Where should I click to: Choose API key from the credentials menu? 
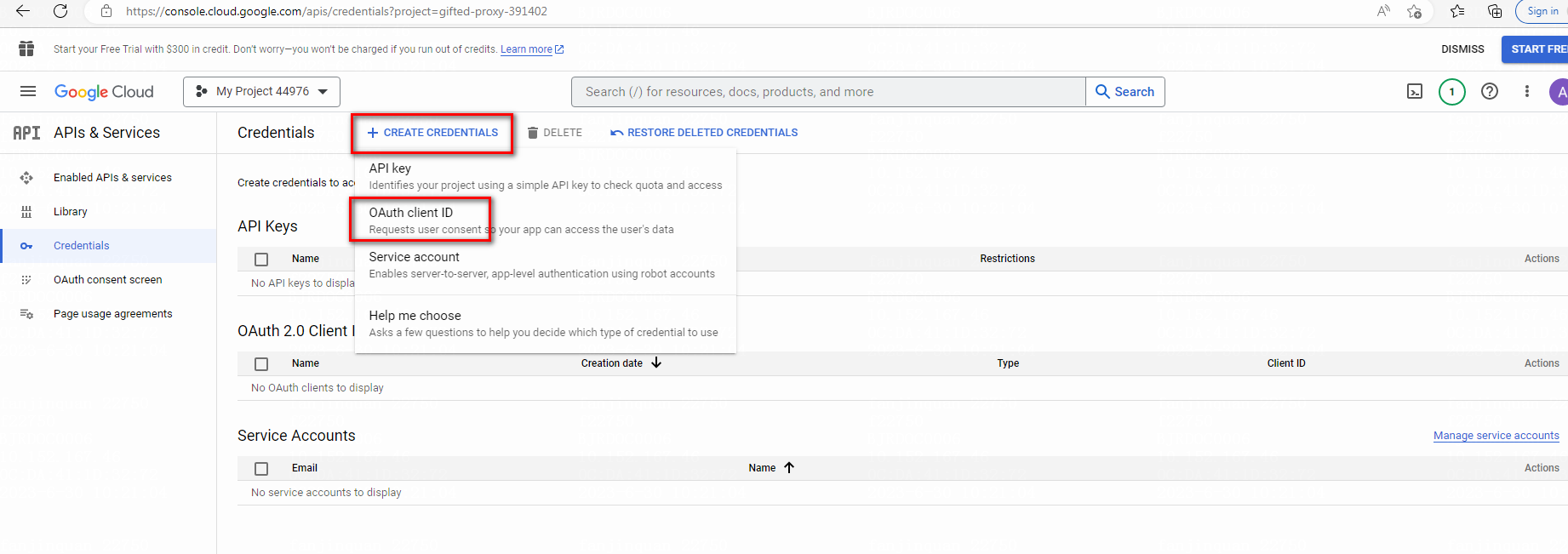(545, 176)
